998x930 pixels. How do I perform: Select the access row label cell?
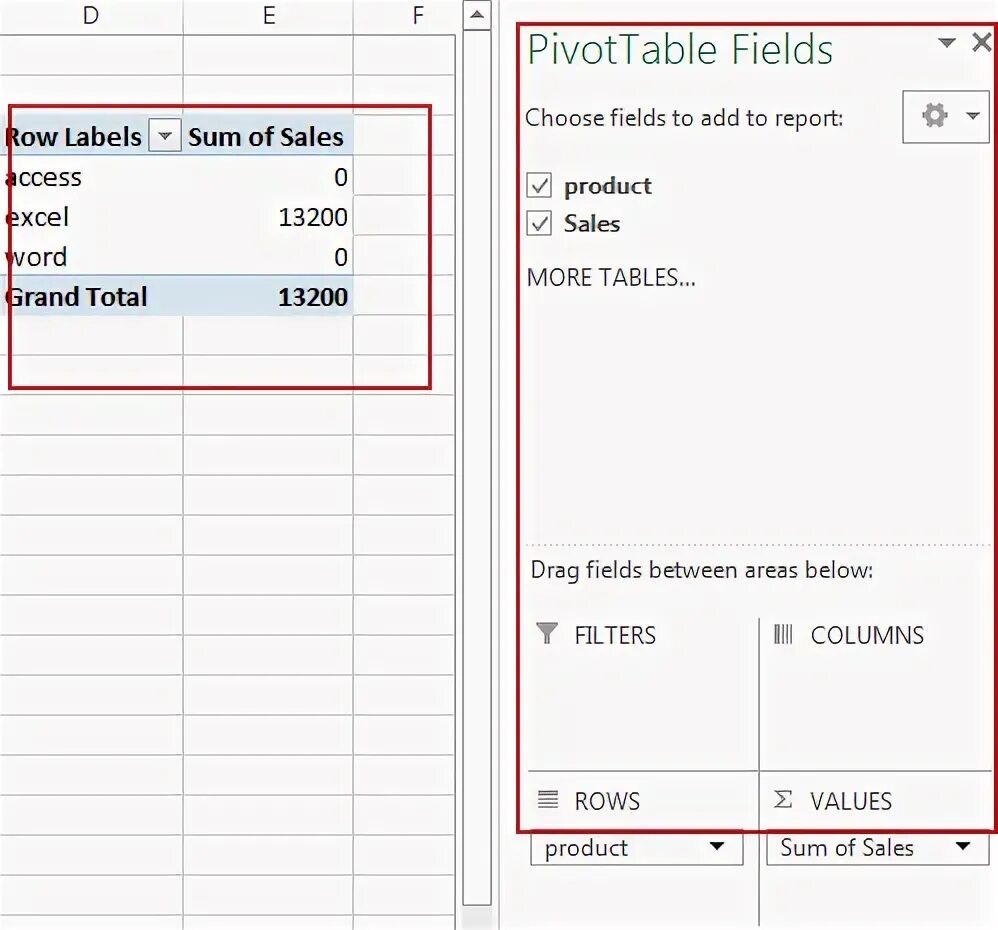(x=45, y=177)
